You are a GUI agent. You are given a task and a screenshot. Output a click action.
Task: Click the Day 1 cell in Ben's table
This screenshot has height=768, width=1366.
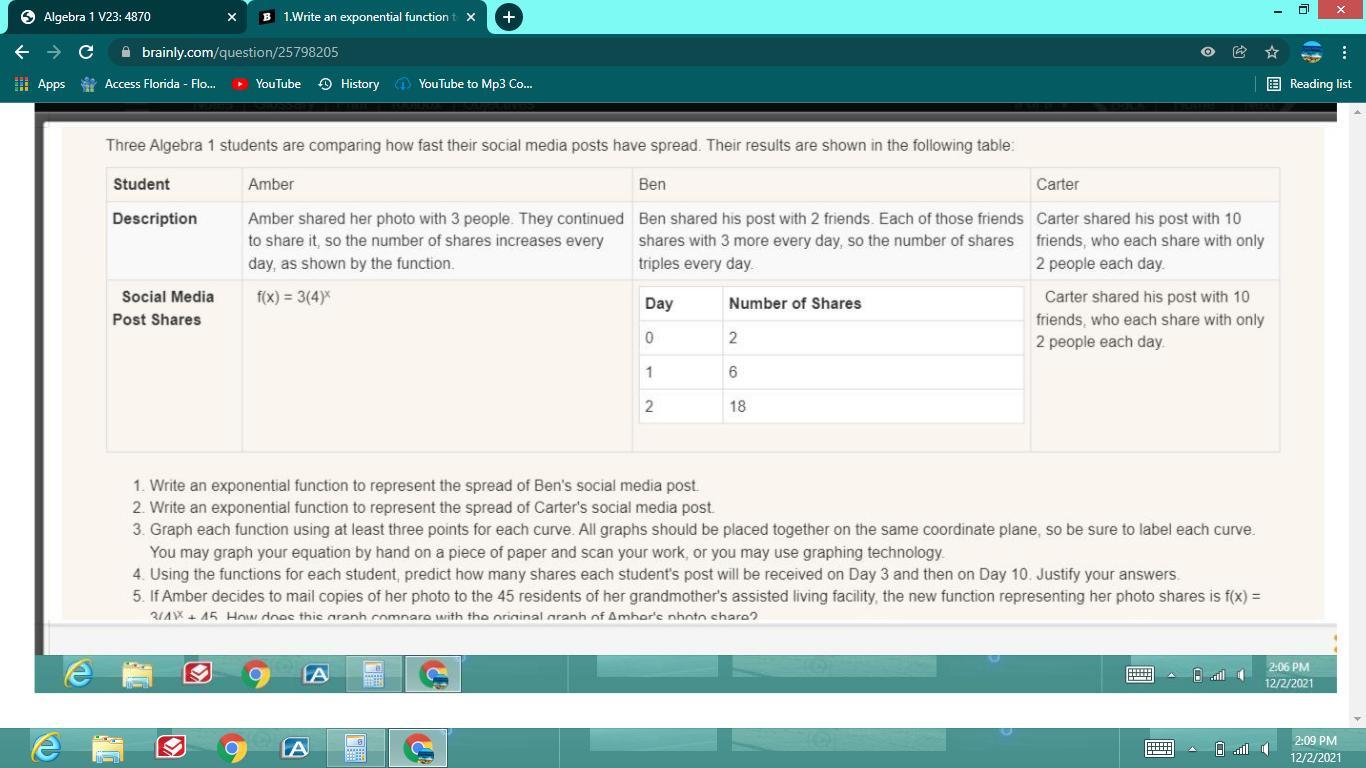tap(681, 372)
